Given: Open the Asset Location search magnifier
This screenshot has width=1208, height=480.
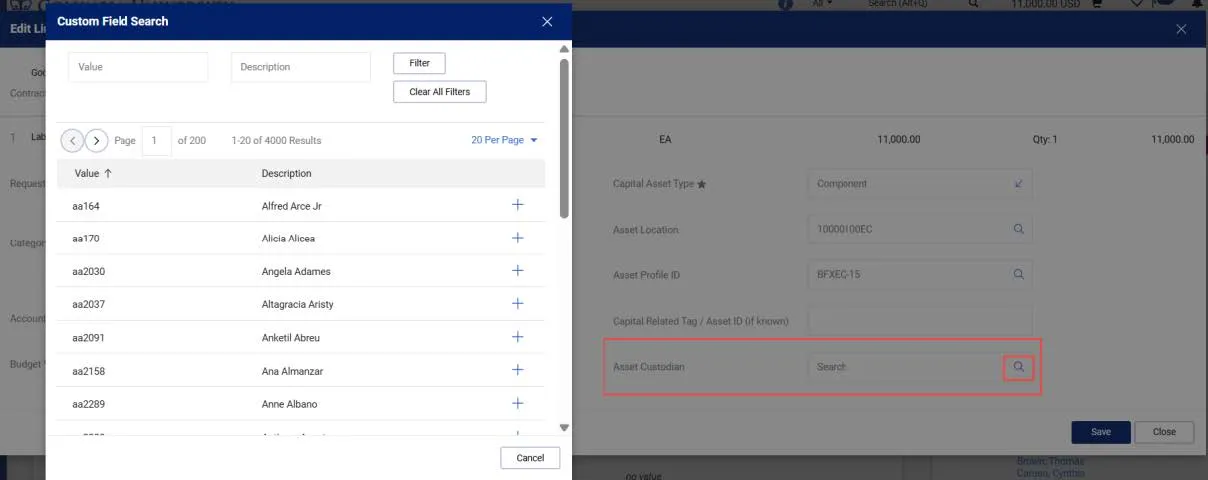Looking at the screenshot, I should coord(1019,229).
